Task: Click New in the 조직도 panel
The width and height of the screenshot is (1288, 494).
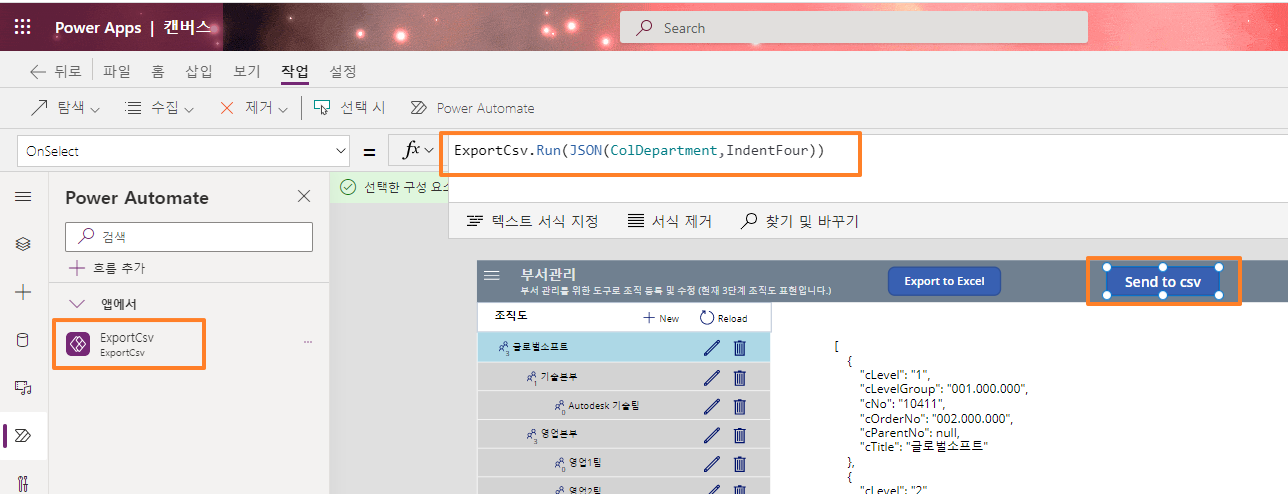Action: 661,317
